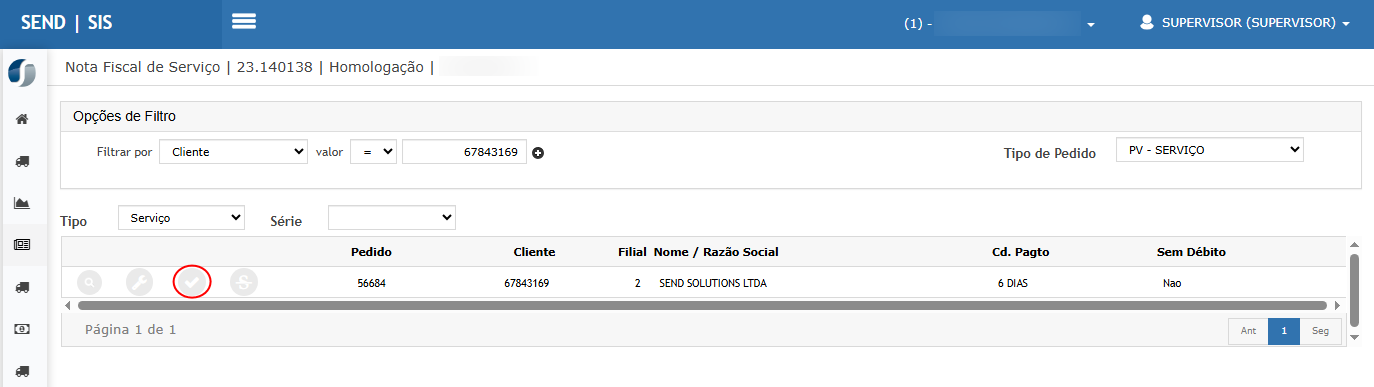Click the Página 1 de 1 text
This screenshot has height=387, width=1374.
coord(130,329)
